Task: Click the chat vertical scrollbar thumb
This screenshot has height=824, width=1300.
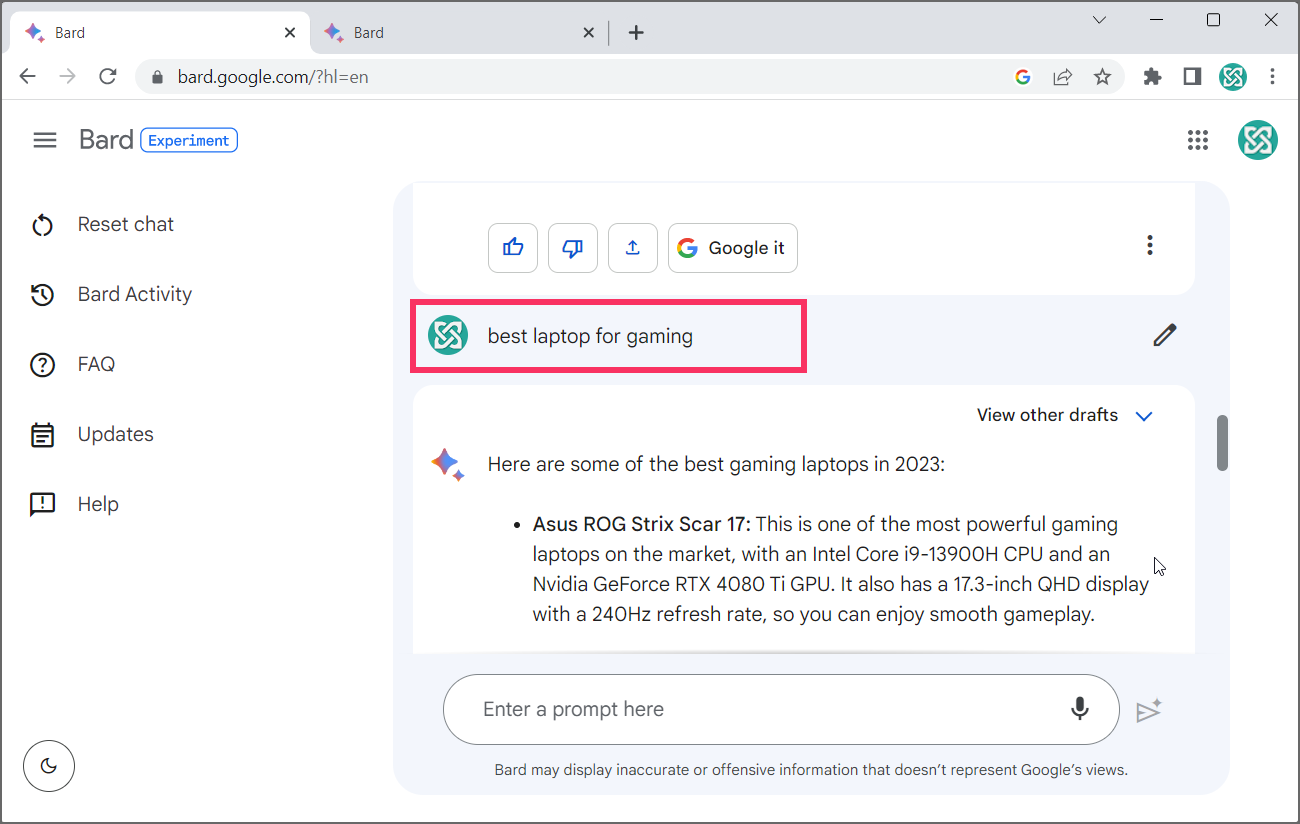Action: 1222,442
